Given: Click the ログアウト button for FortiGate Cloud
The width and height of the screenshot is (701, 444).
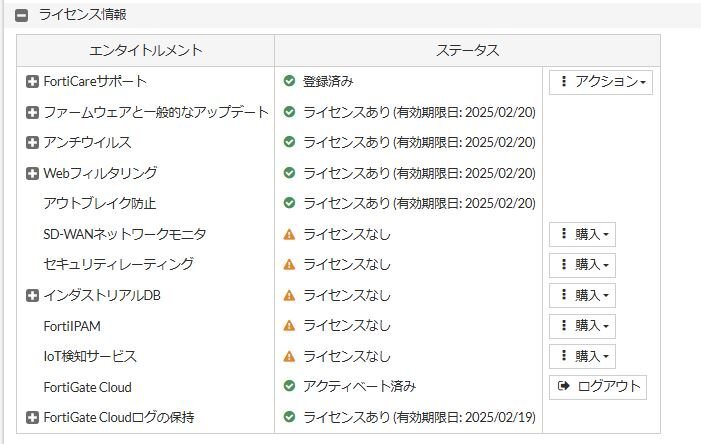Looking at the screenshot, I should (x=597, y=387).
